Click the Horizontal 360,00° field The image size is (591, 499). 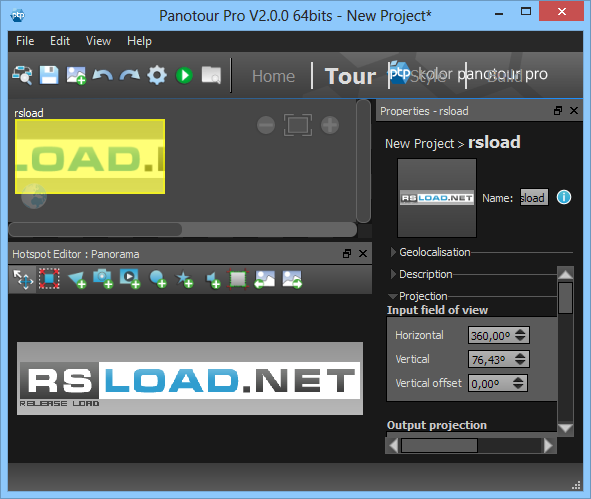(499, 335)
